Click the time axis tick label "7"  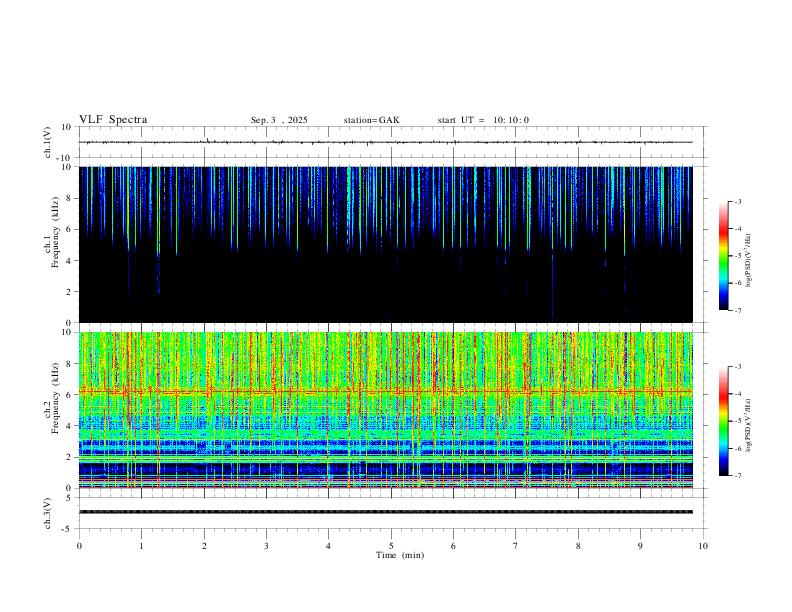tap(516, 546)
